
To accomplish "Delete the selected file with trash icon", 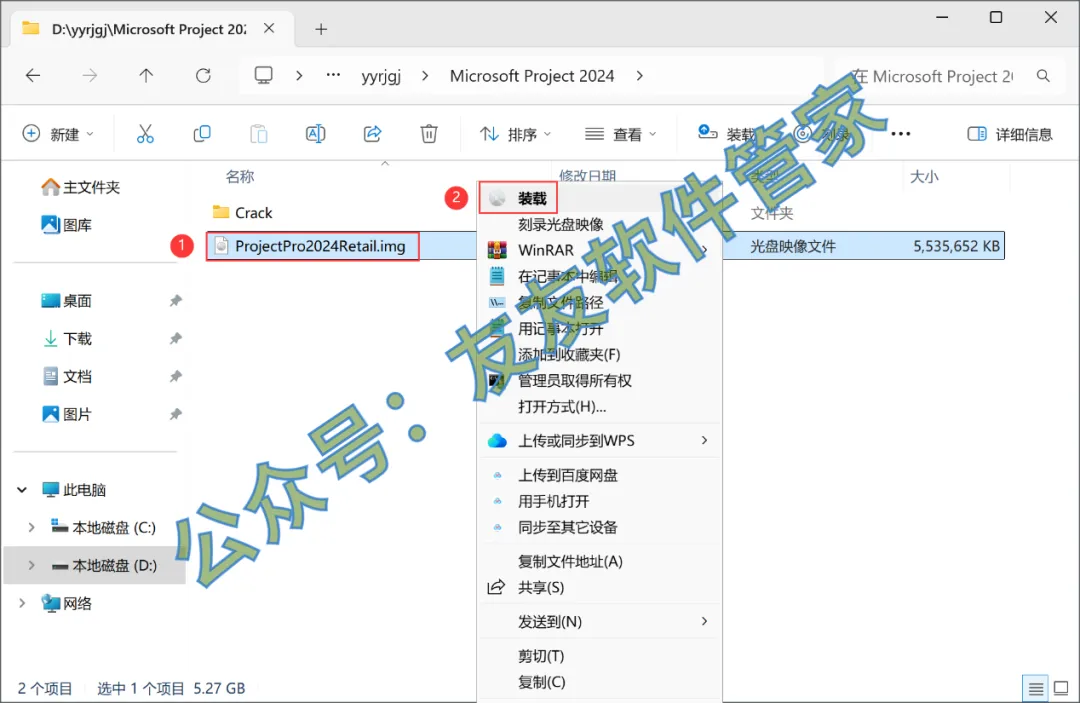I will pyautogui.click(x=429, y=134).
